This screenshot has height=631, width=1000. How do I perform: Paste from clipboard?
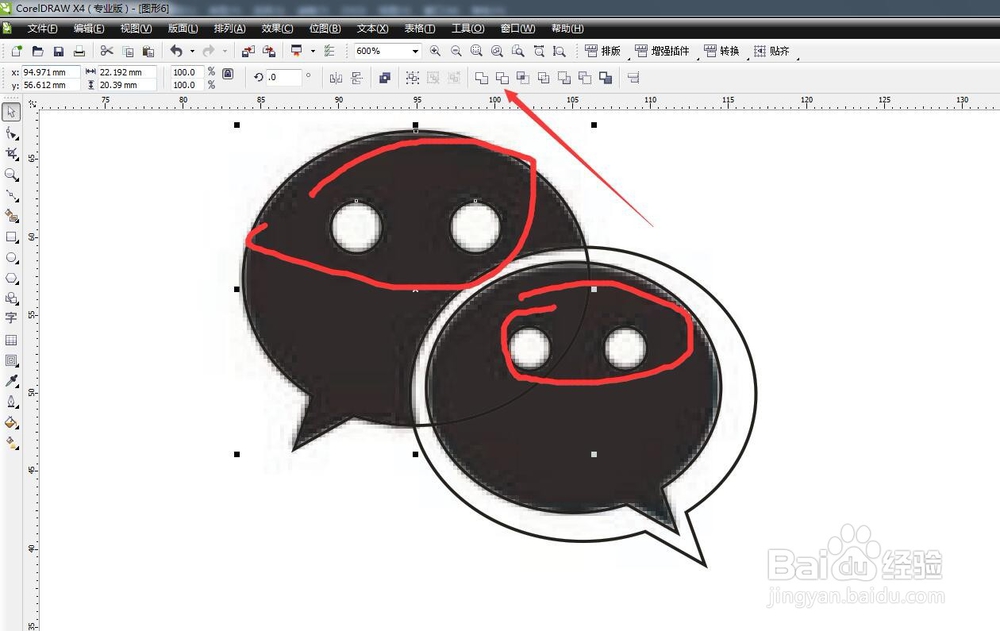pos(148,51)
